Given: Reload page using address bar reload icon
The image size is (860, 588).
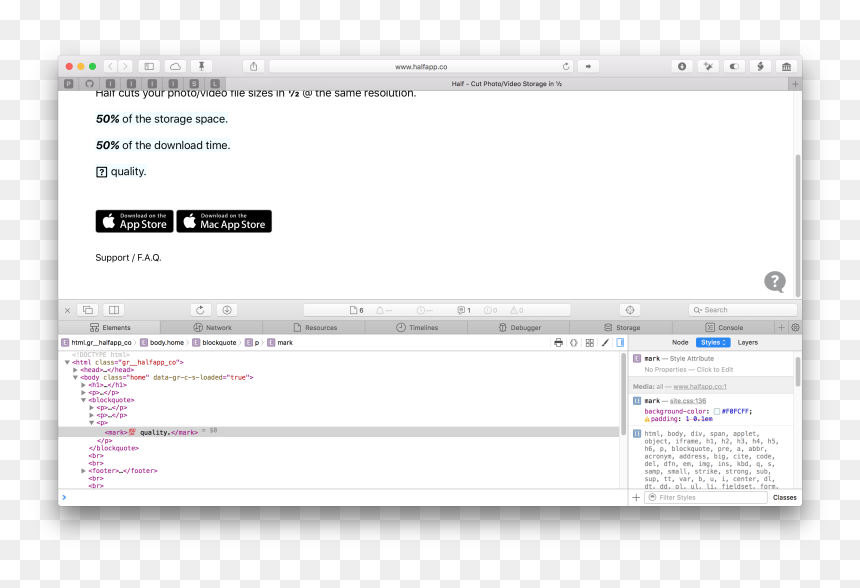Looking at the screenshot, I should (566, 66).
